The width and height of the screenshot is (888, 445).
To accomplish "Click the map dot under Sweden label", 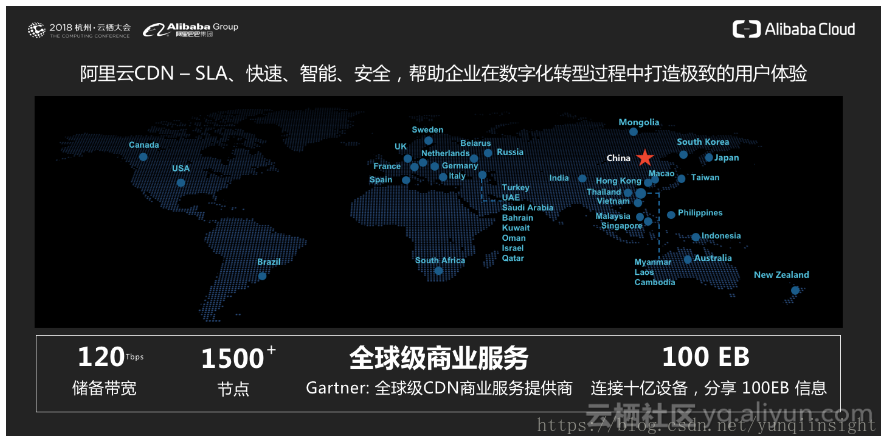I will click(x=429, y=140).
